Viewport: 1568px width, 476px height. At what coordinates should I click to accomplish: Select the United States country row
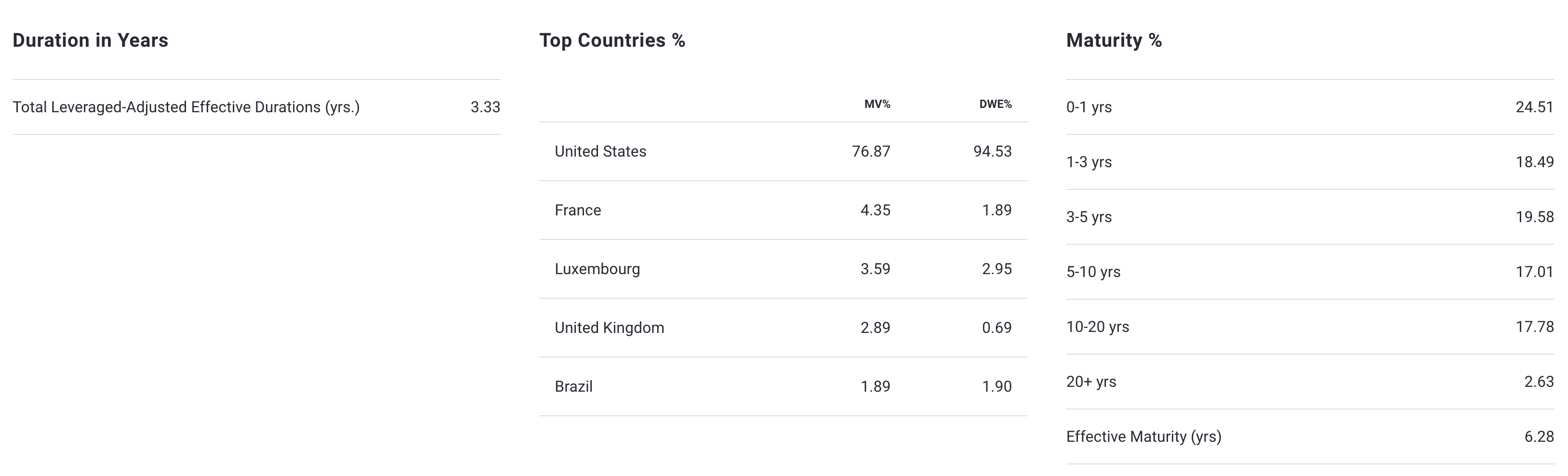pos(600,151)
